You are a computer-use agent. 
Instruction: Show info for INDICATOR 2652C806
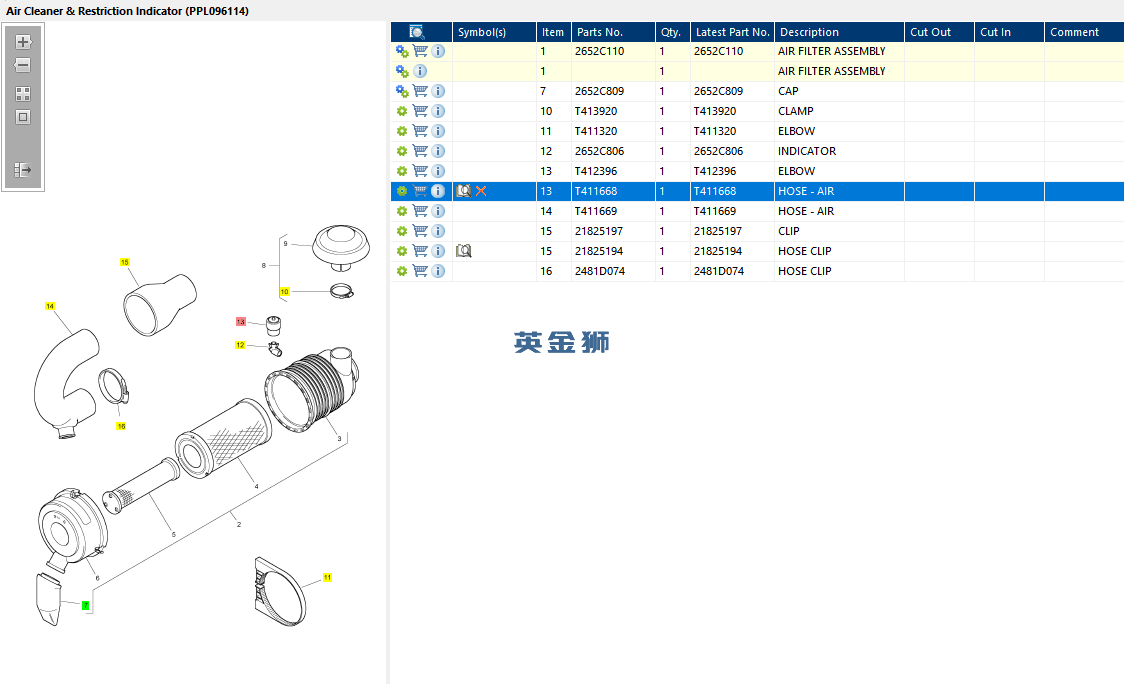click(438, 151)
